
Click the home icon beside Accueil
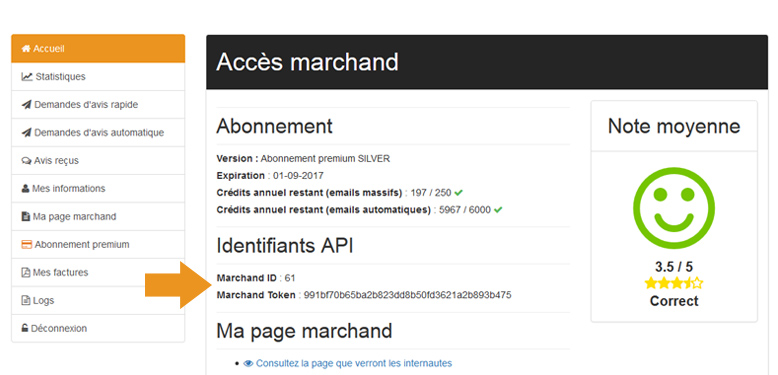26,49
